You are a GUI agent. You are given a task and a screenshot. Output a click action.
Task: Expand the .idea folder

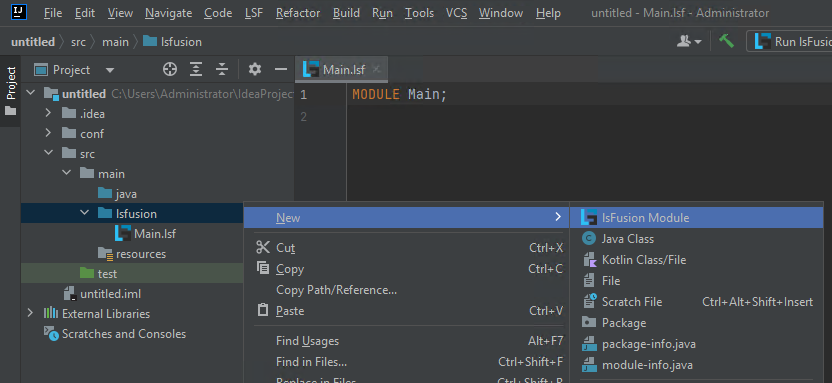click(48, 114)
